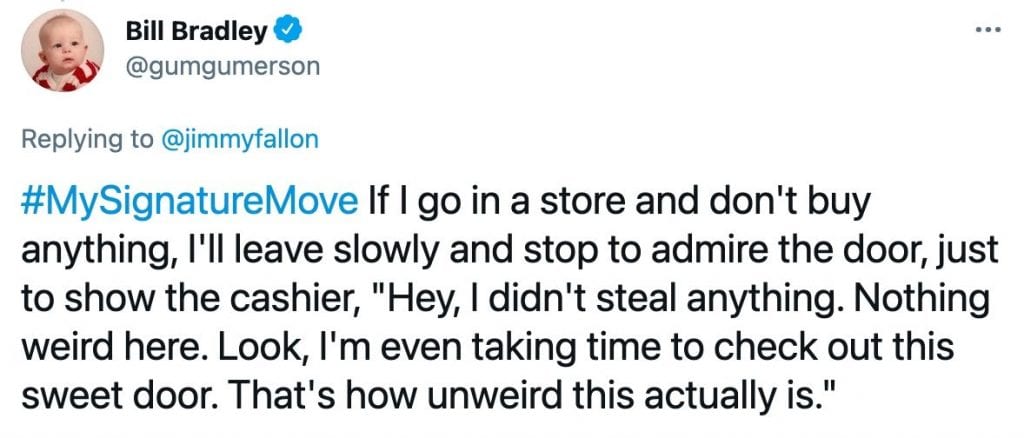Open the Bill Bradley display name
1024x438 pixels.
point(196,31)
